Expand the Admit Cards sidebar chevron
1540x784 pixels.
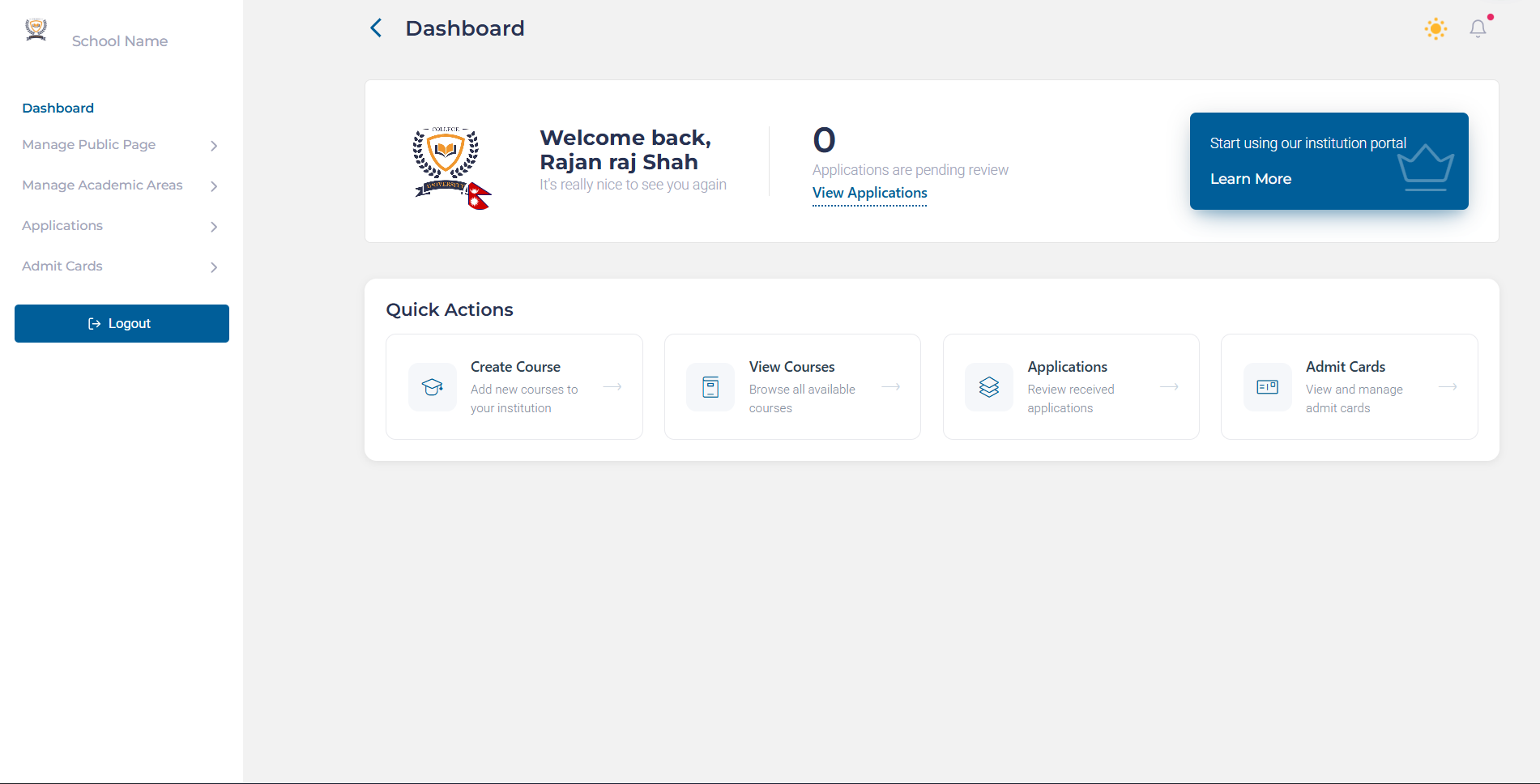(x=214, y=267)
